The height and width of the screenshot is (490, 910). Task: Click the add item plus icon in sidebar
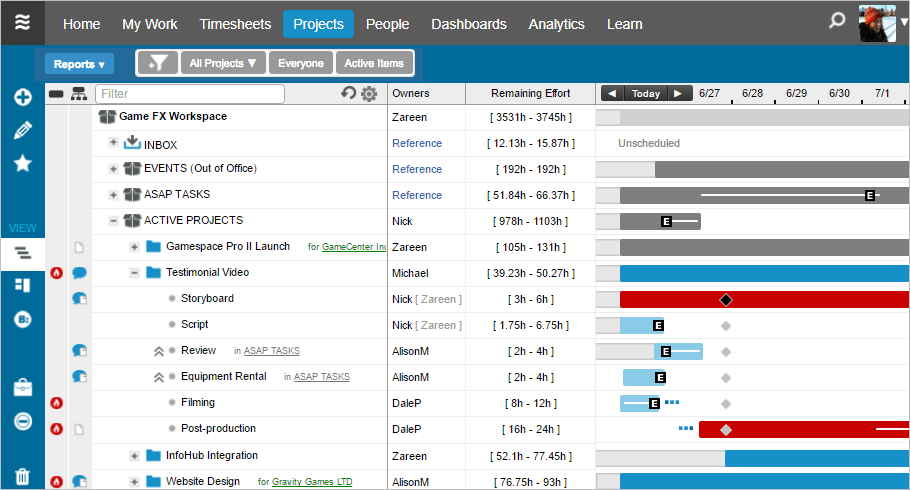coord(22,97)
